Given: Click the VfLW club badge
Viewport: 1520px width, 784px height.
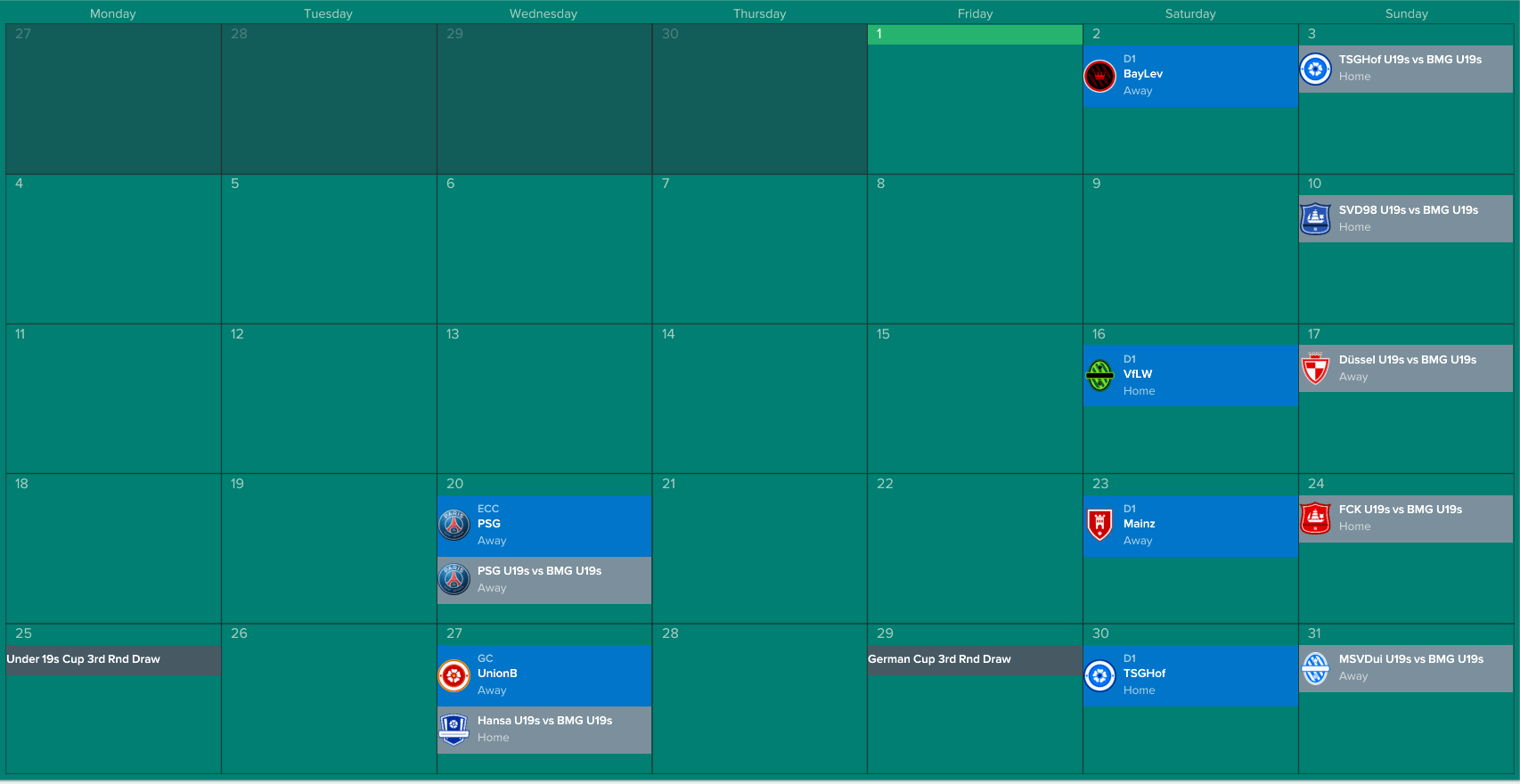Looking at the screenshot, I should [x=1100, y=376].
